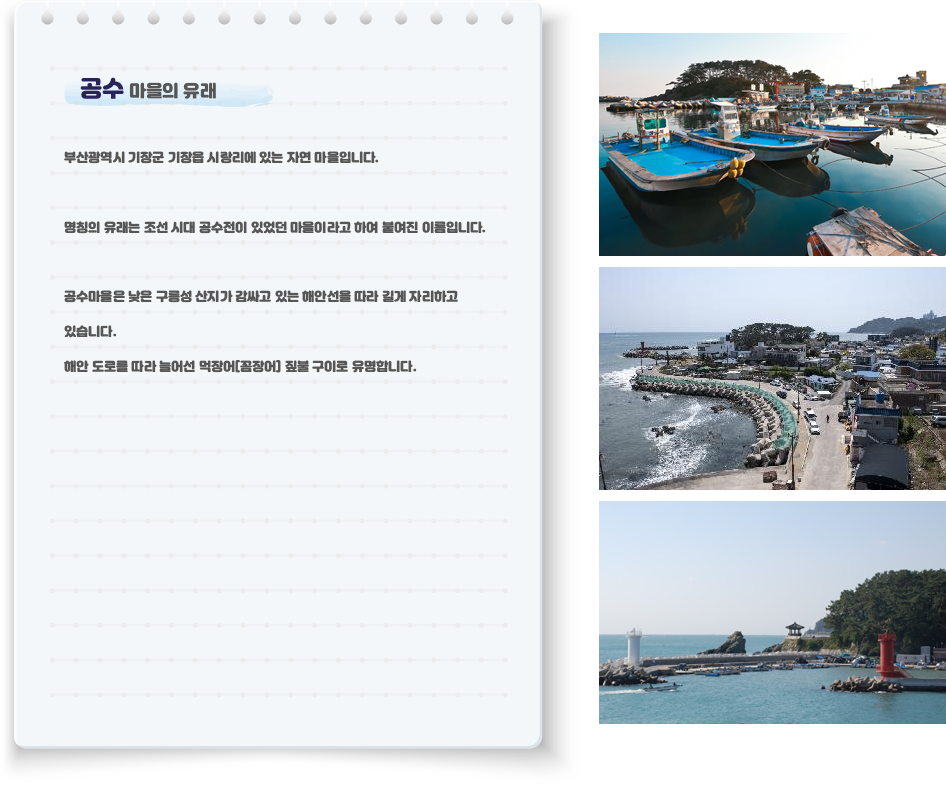Click the line about 먹장어[곰장어] 짚불 구이
The image size is (946, 786).
(x=240, y=366)
